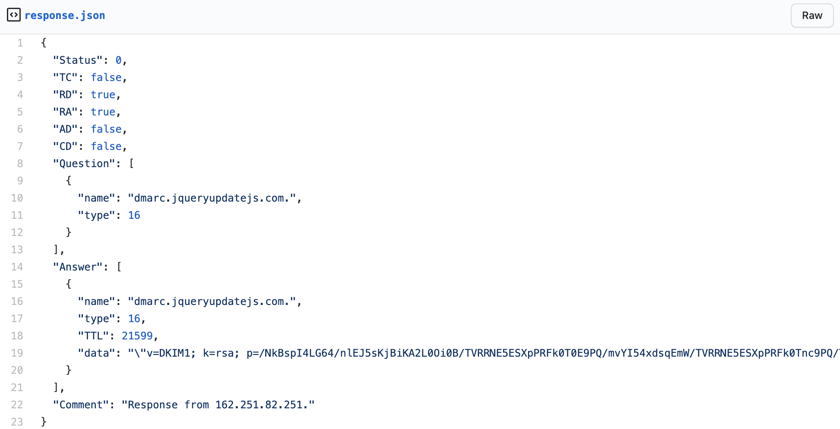This screenshot has width=840, height=429.
Task: Click the DKIM data string on line 19
Action: (480, 353)
